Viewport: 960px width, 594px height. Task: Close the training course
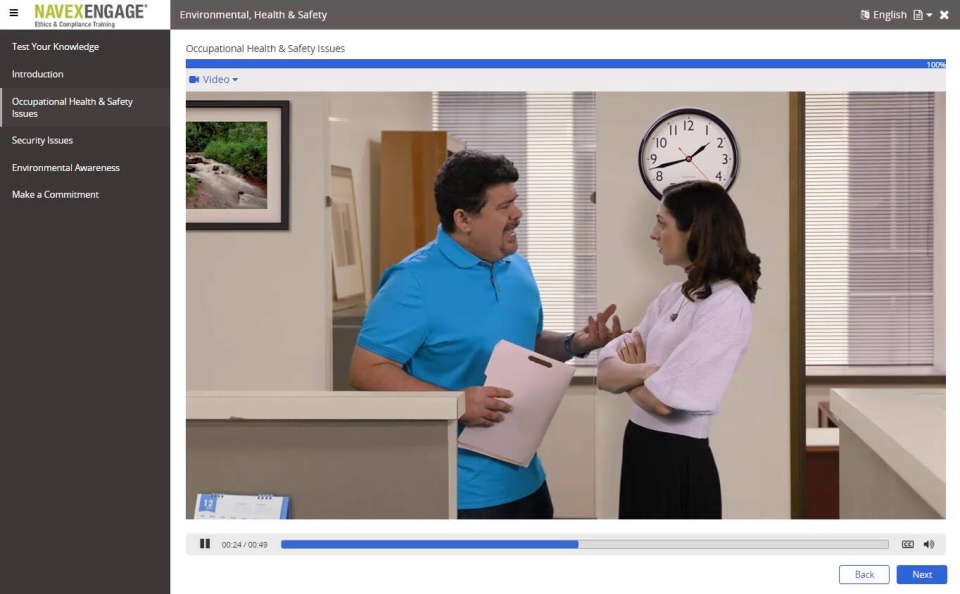pyautogui.click(x=944, y=15)
